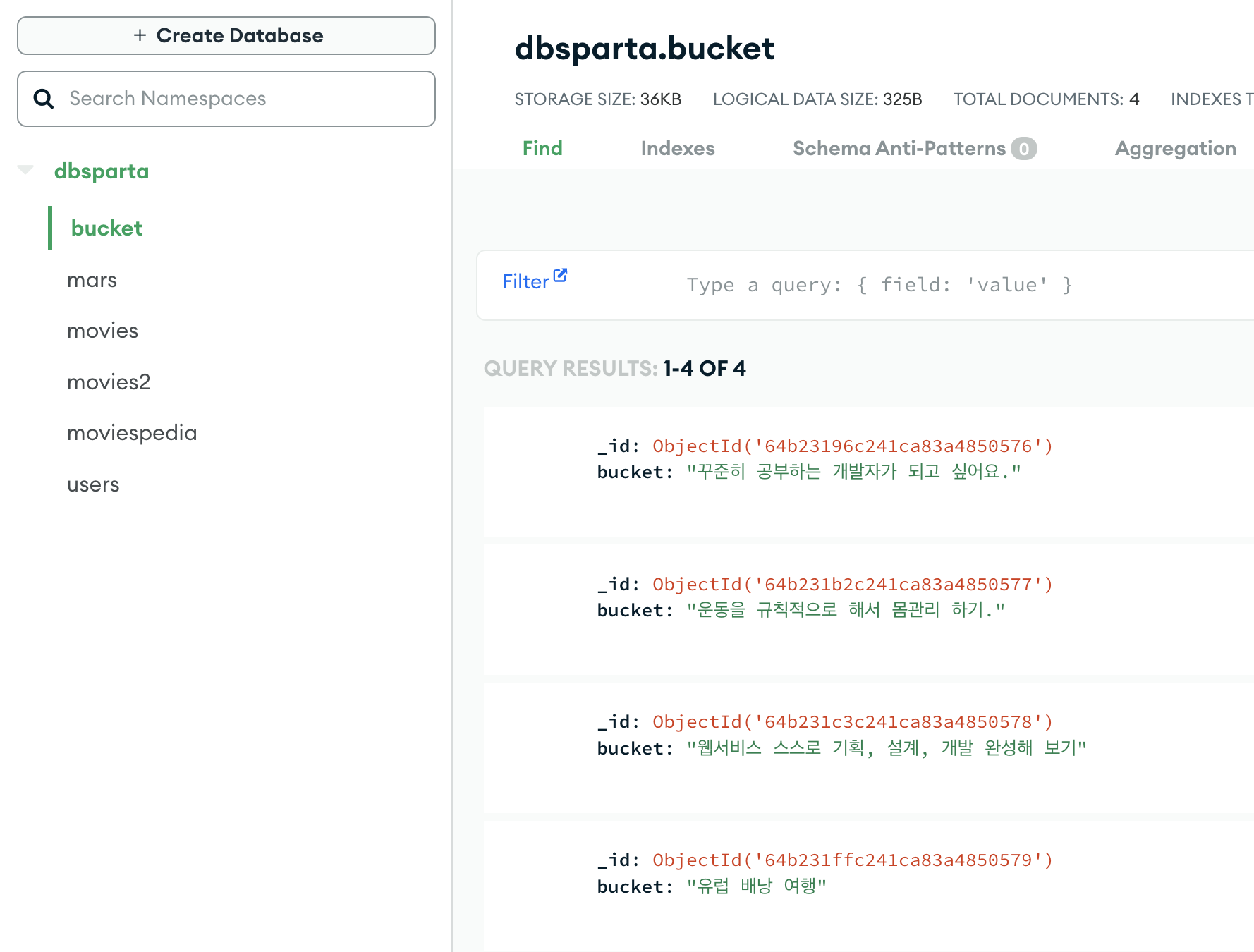The height and width of the screenshot is (952, 1254).
Task: Click the Filter external link icon
Action: point(560,275)
